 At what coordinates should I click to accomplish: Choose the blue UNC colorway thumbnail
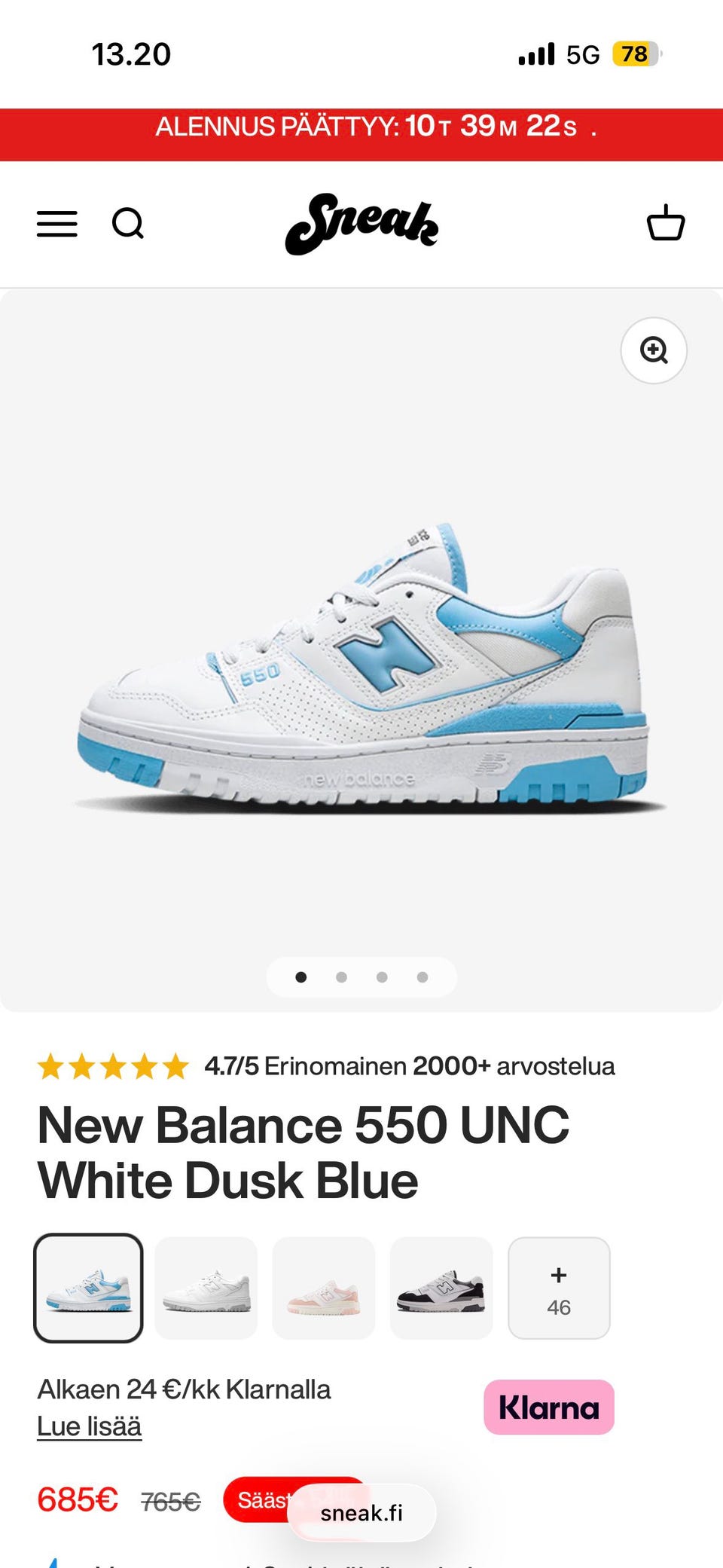tap(89, 1288)
